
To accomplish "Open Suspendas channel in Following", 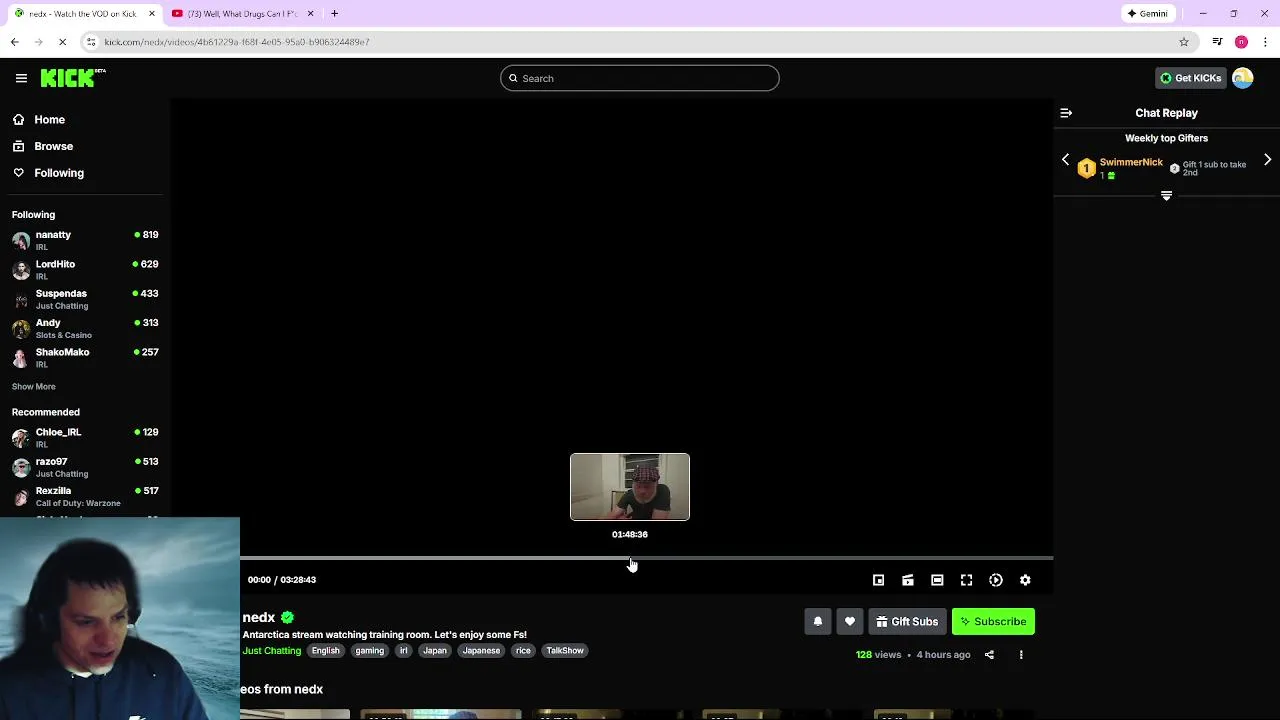I will 85,299.
